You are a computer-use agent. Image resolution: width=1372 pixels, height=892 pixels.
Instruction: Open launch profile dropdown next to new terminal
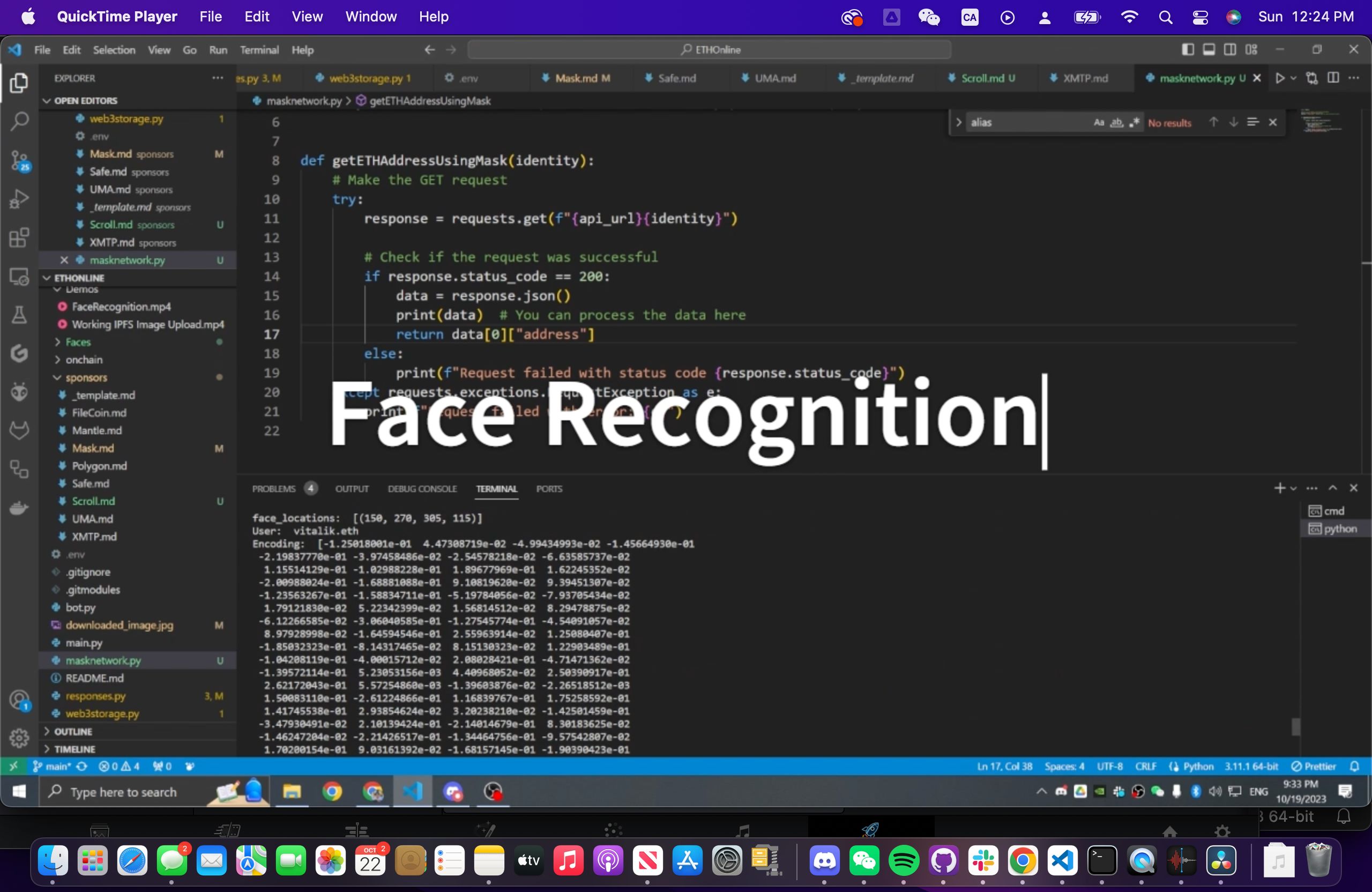click(1293, 488)
